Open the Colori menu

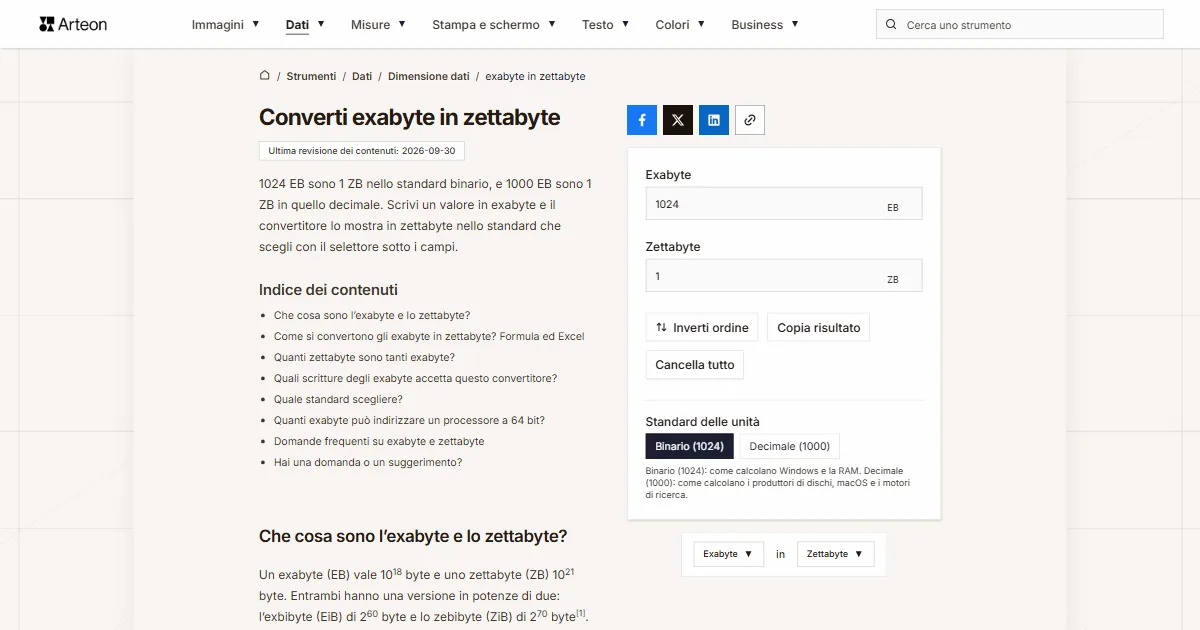pos(680,24)
